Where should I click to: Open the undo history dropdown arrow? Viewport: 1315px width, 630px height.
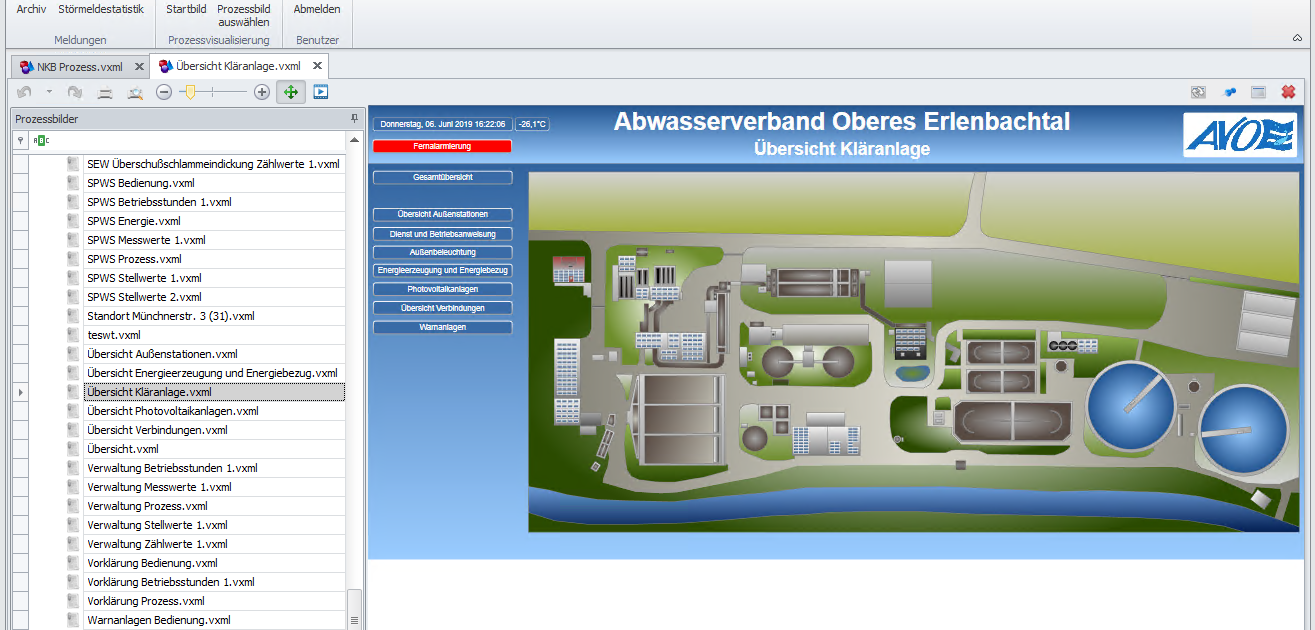point(49,92)
